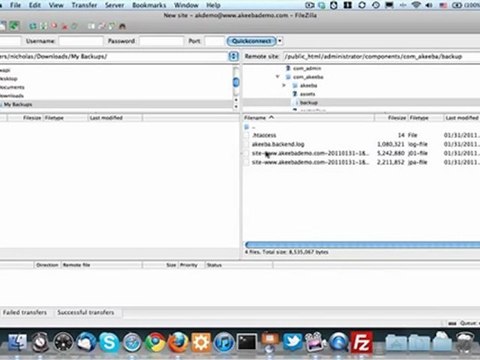Click the red Cancel current operation icon

click(x=54, y=26)
